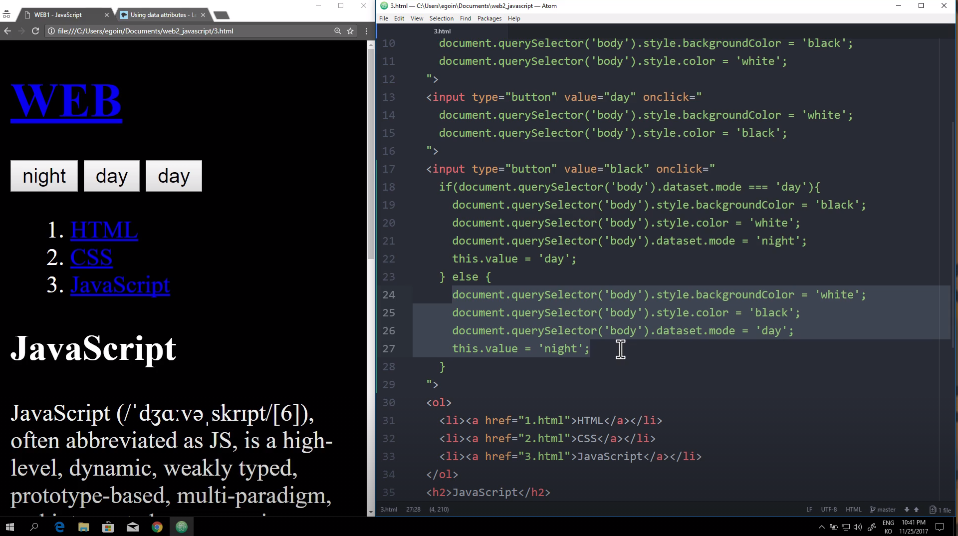Go back in the Chrome browser
Viewport: 958px width, 536px height.
coord(7,31)
